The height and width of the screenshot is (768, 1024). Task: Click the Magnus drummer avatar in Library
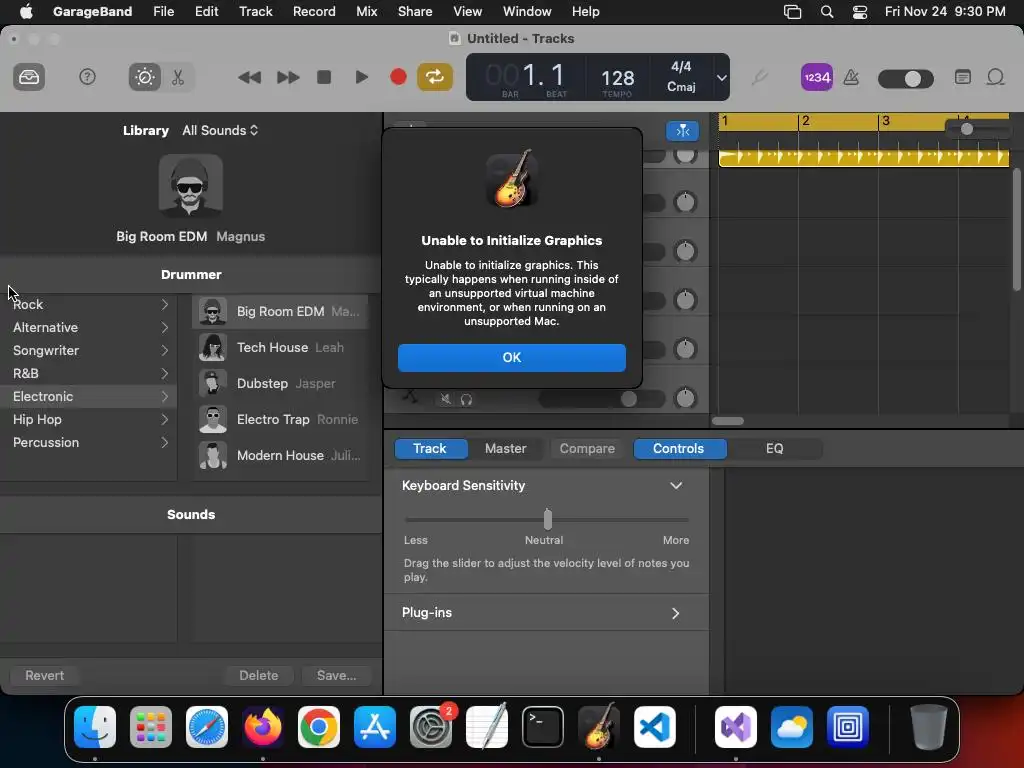191,185
